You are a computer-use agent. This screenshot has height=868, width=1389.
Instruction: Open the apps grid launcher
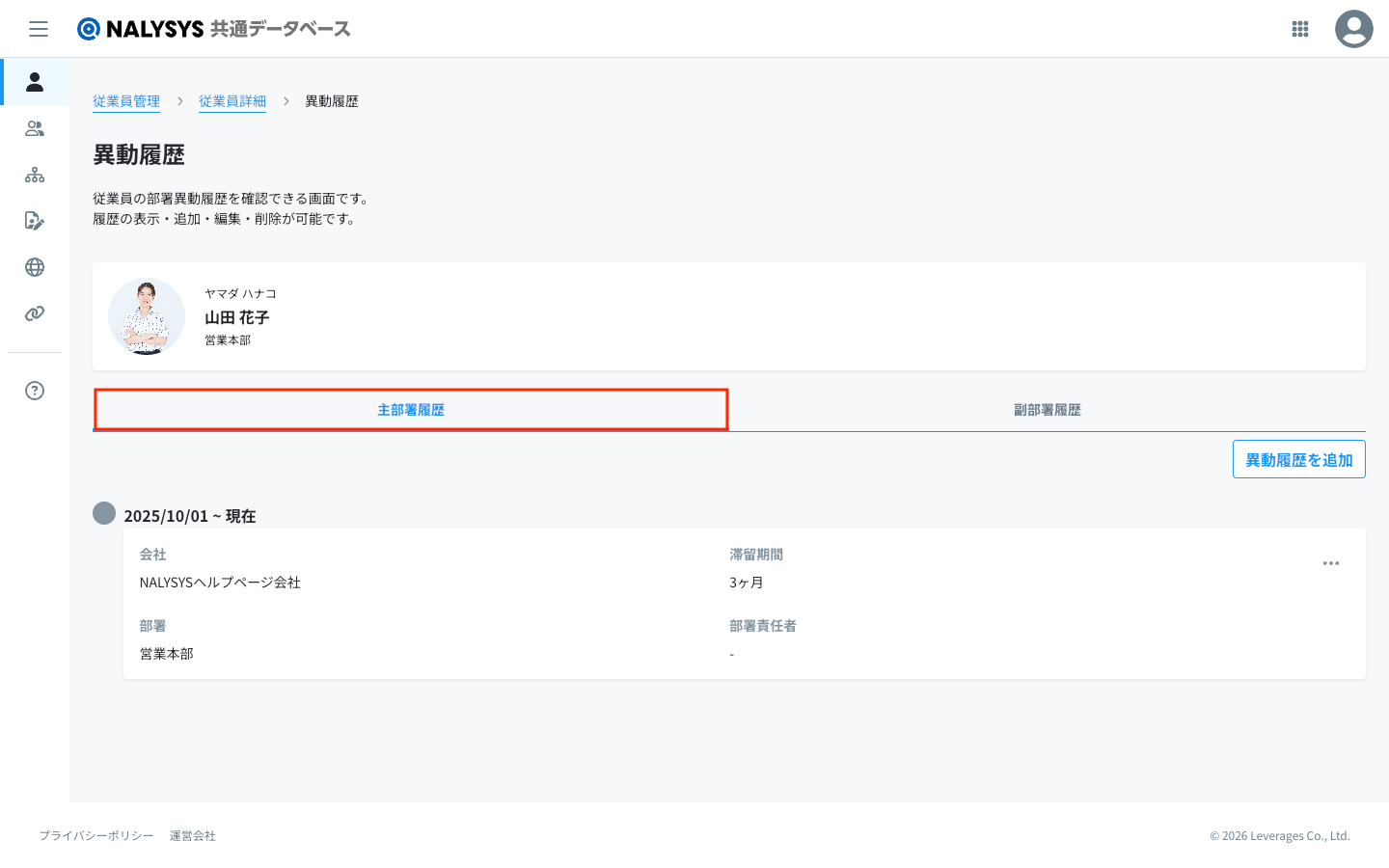1299,29
